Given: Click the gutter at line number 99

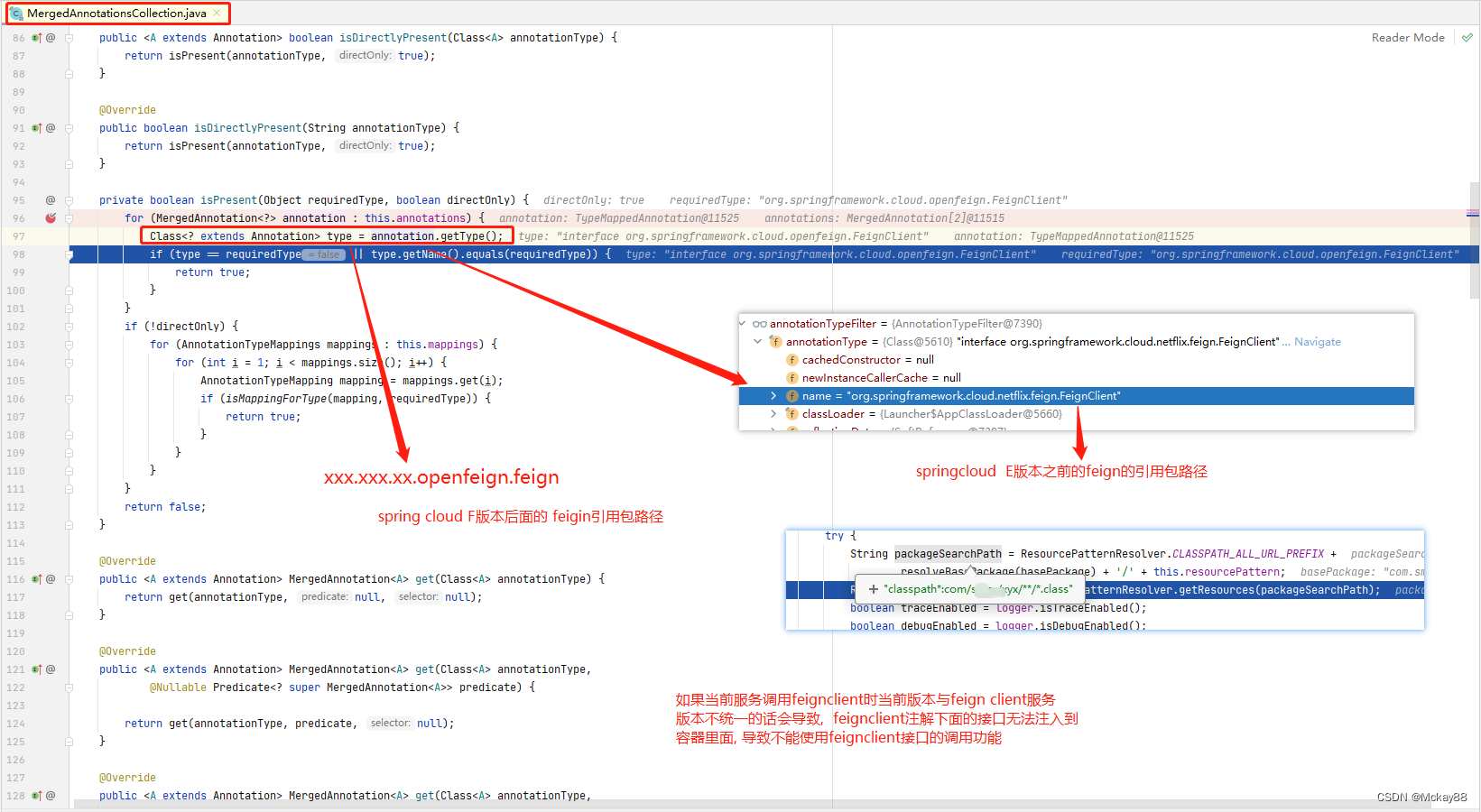Looking at the screenshot, I should point(18,272).
